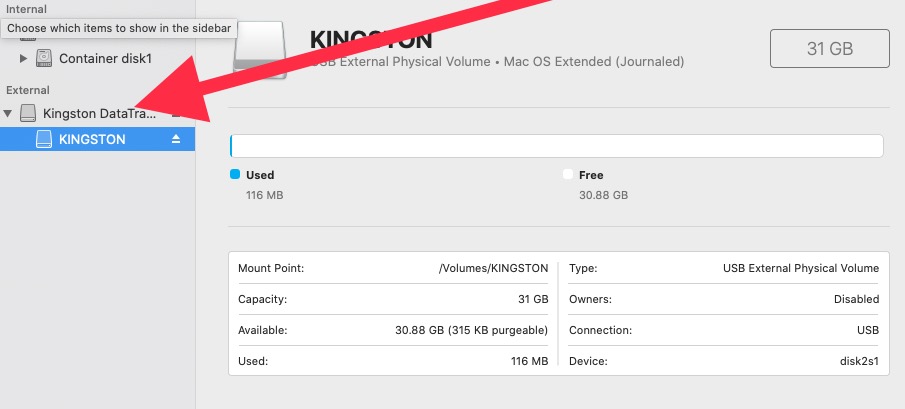Click the External section header

(x=28, y=90)
